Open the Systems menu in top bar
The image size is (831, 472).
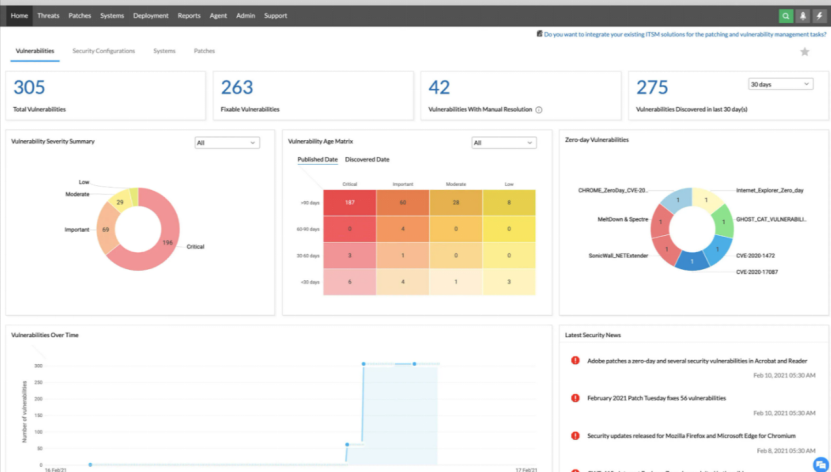(112, 16)
